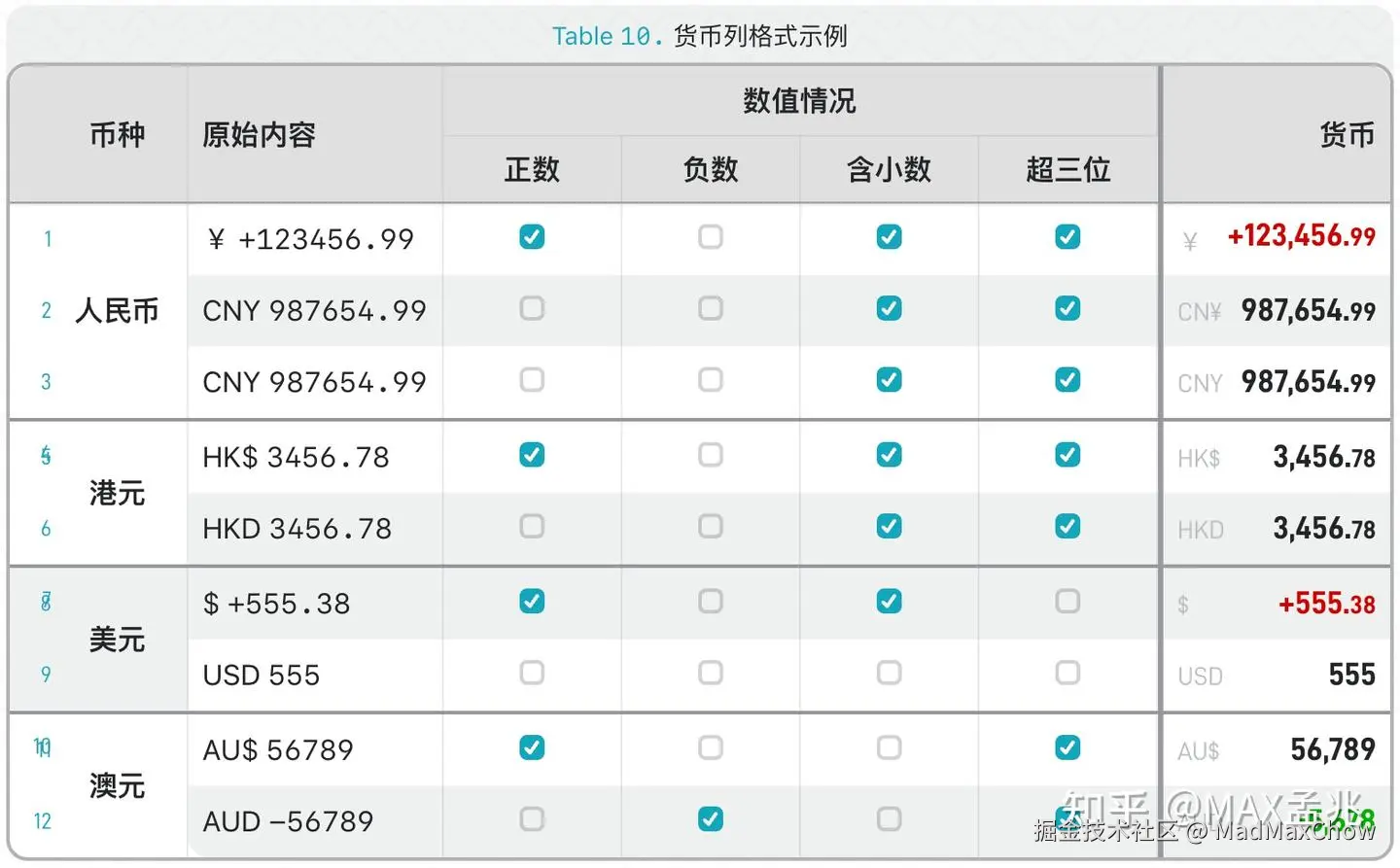Uncheck 负数 checkbox for AUD –56789 row

pos(711,819)
